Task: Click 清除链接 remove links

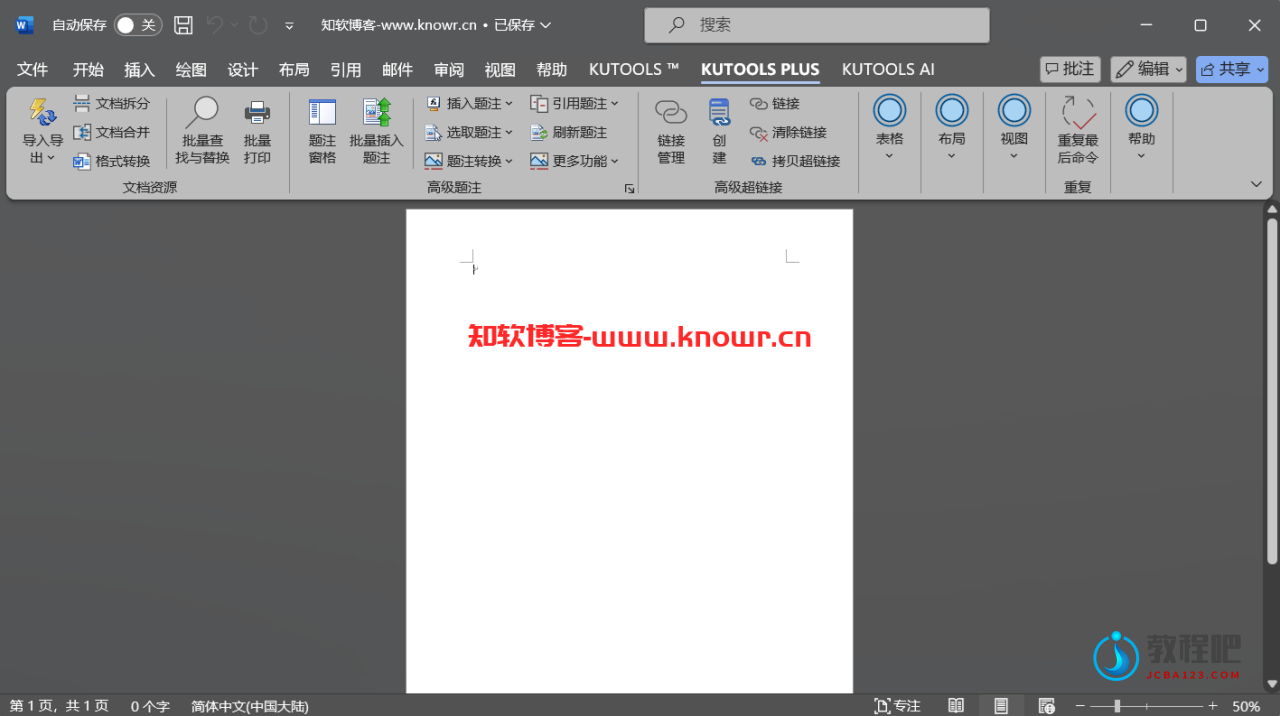Action: [x=788, y=132]
